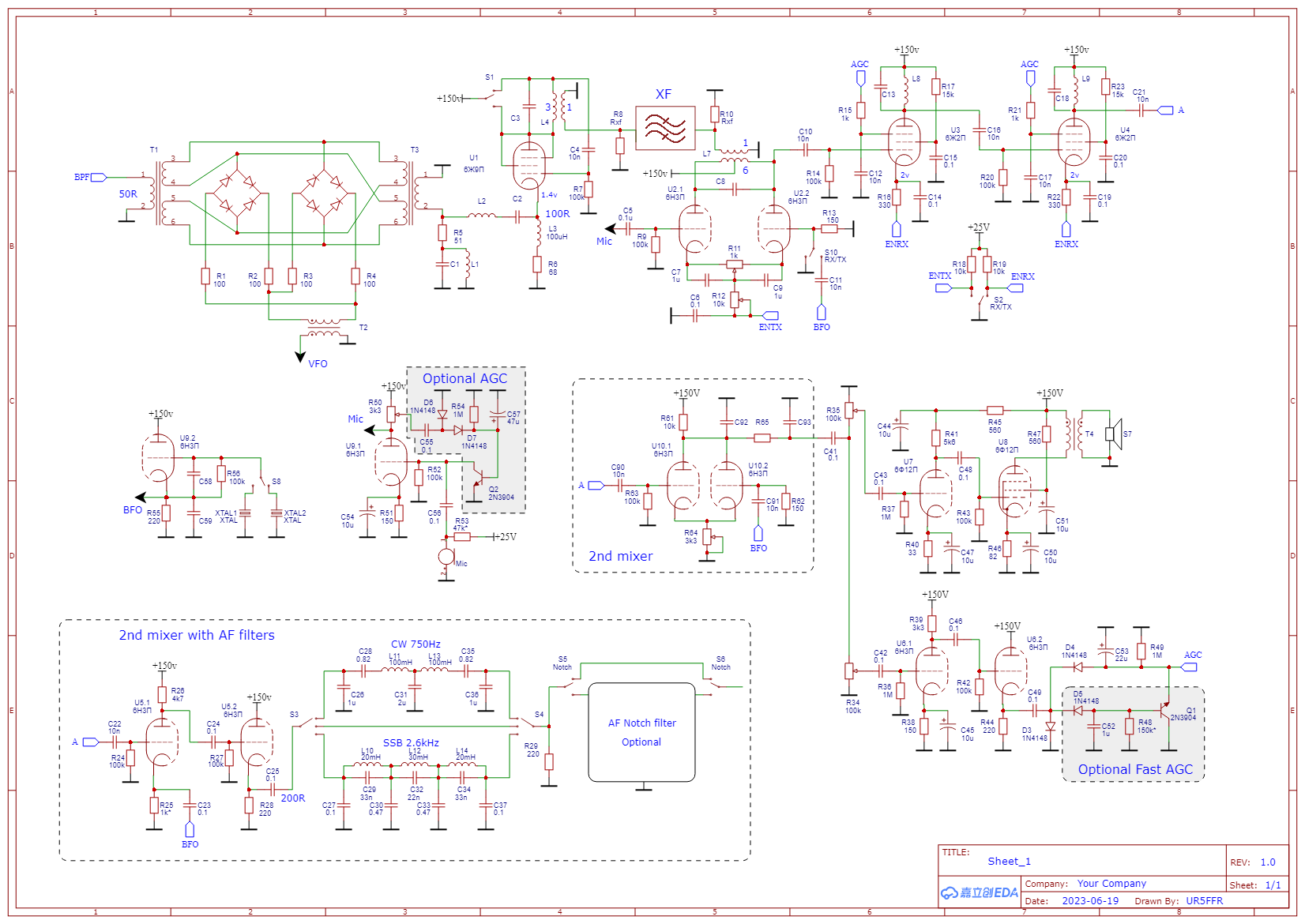Select the Q1 2N3904 transistor in Fast AGC
The image size is (1305, 924).
[x=1164, y=709]
